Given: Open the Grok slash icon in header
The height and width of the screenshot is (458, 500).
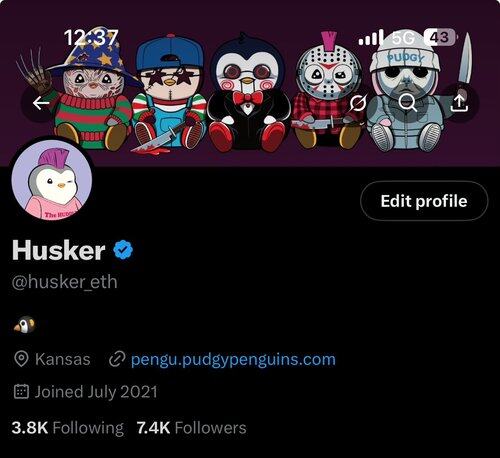Looking at the screenshot, I should point(358,103).
